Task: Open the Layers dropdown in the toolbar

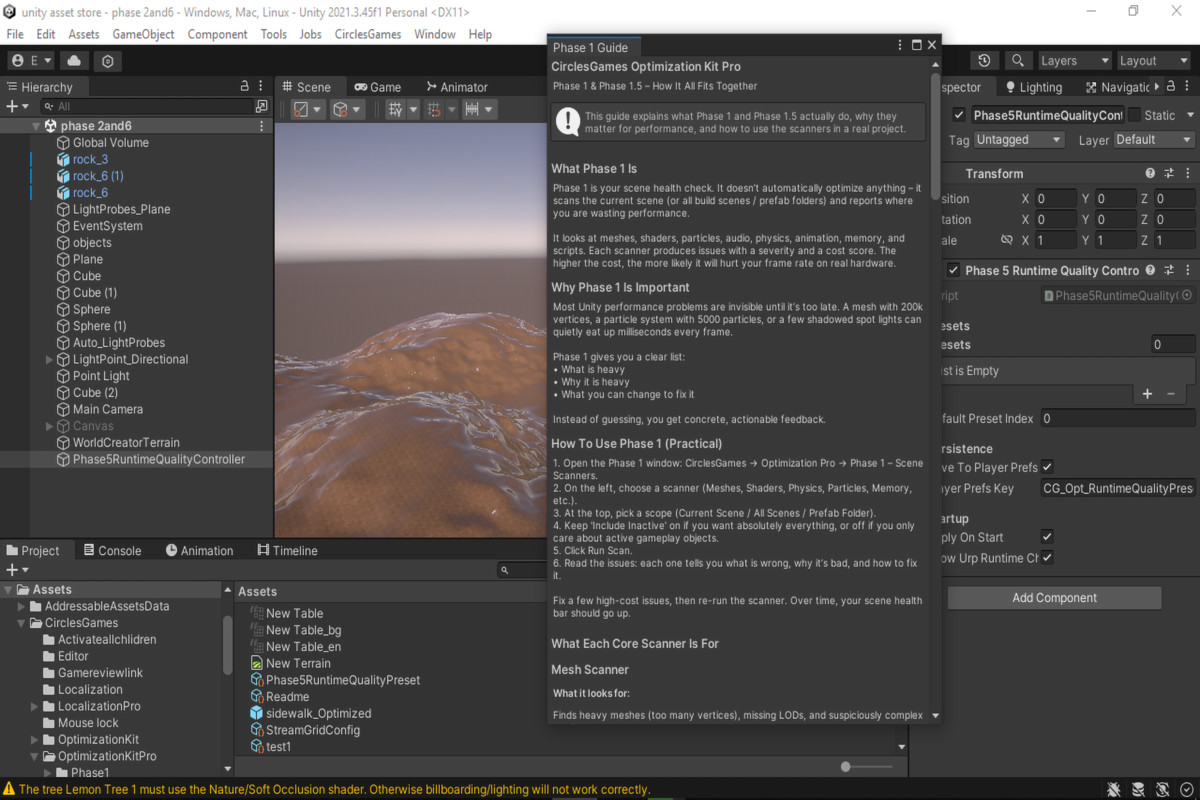Action: click(x=1073, y=61)
